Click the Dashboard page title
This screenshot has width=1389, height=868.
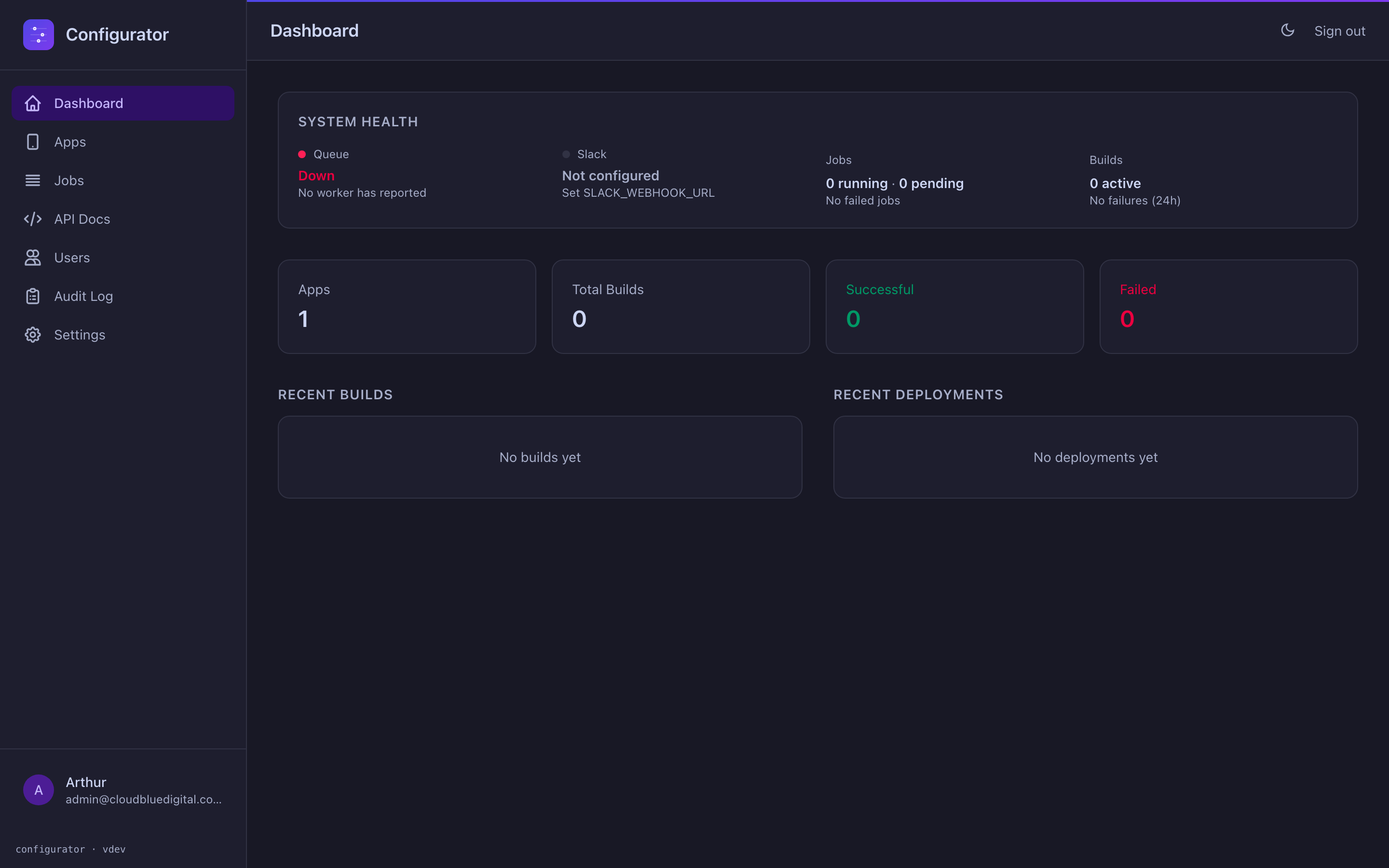(314, 30)
